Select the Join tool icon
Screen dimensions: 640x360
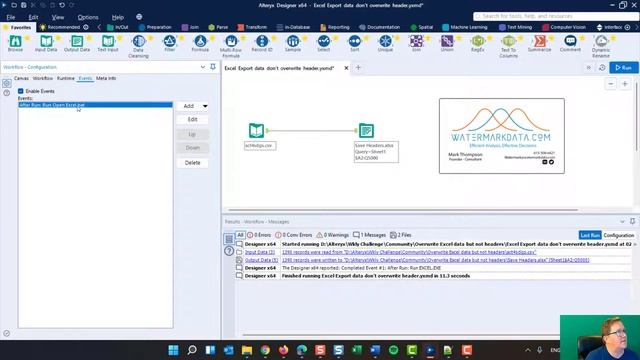pos(416,41)
